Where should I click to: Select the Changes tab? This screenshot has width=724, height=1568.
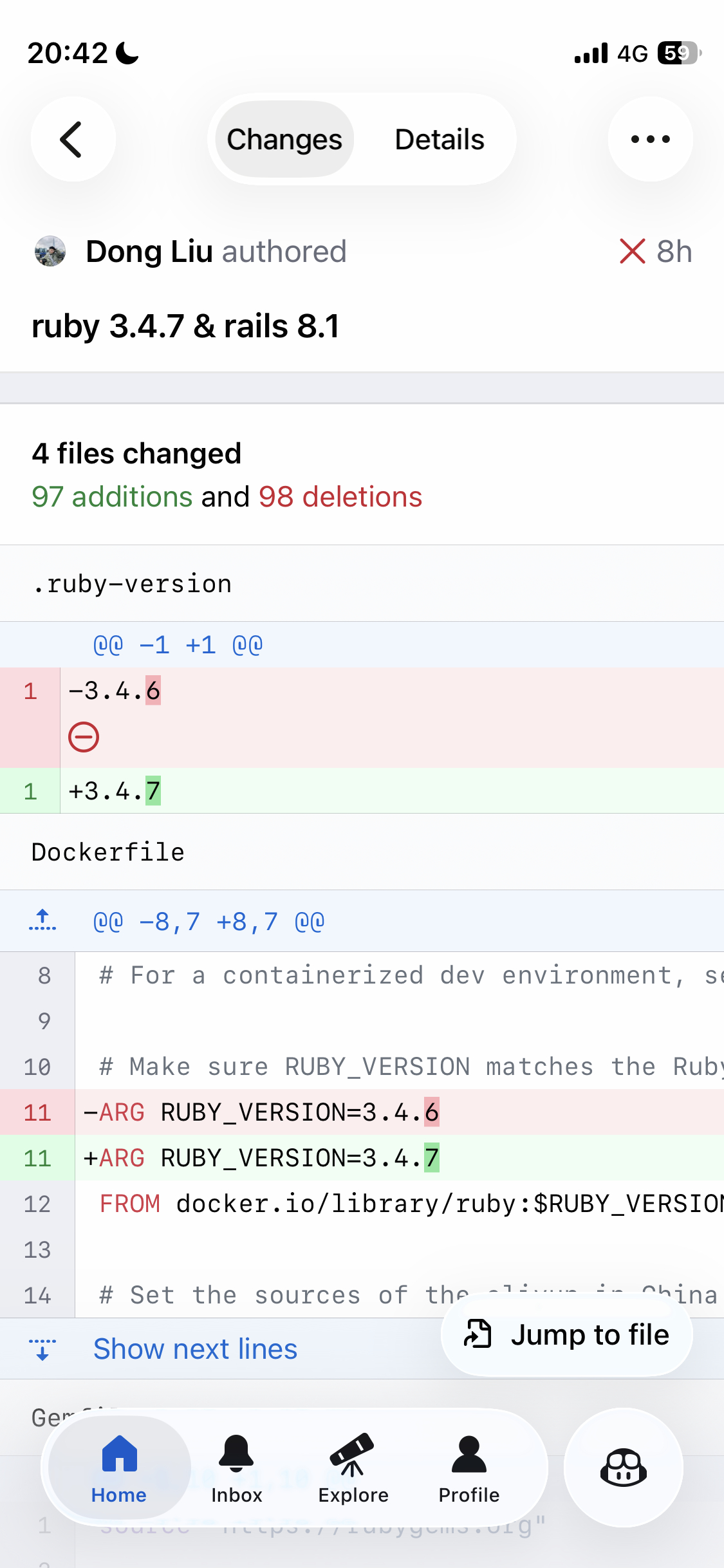[x=284, y=139]
